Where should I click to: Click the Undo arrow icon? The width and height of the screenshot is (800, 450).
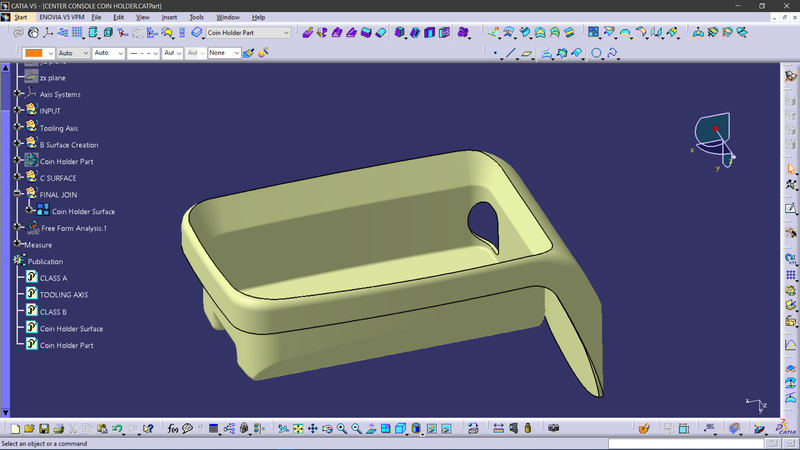click(117, 429)
